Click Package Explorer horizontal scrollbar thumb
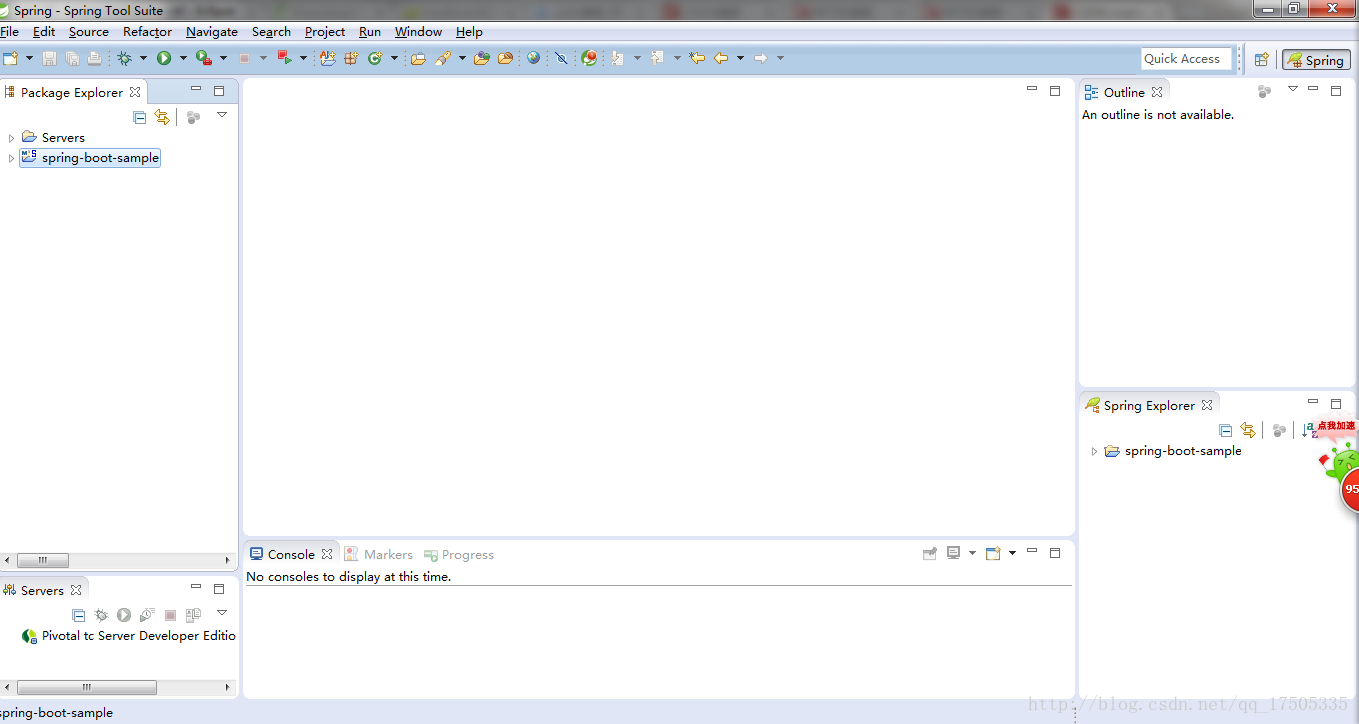The width and height of the screenshot is (1359, 724). pos(42,560)
